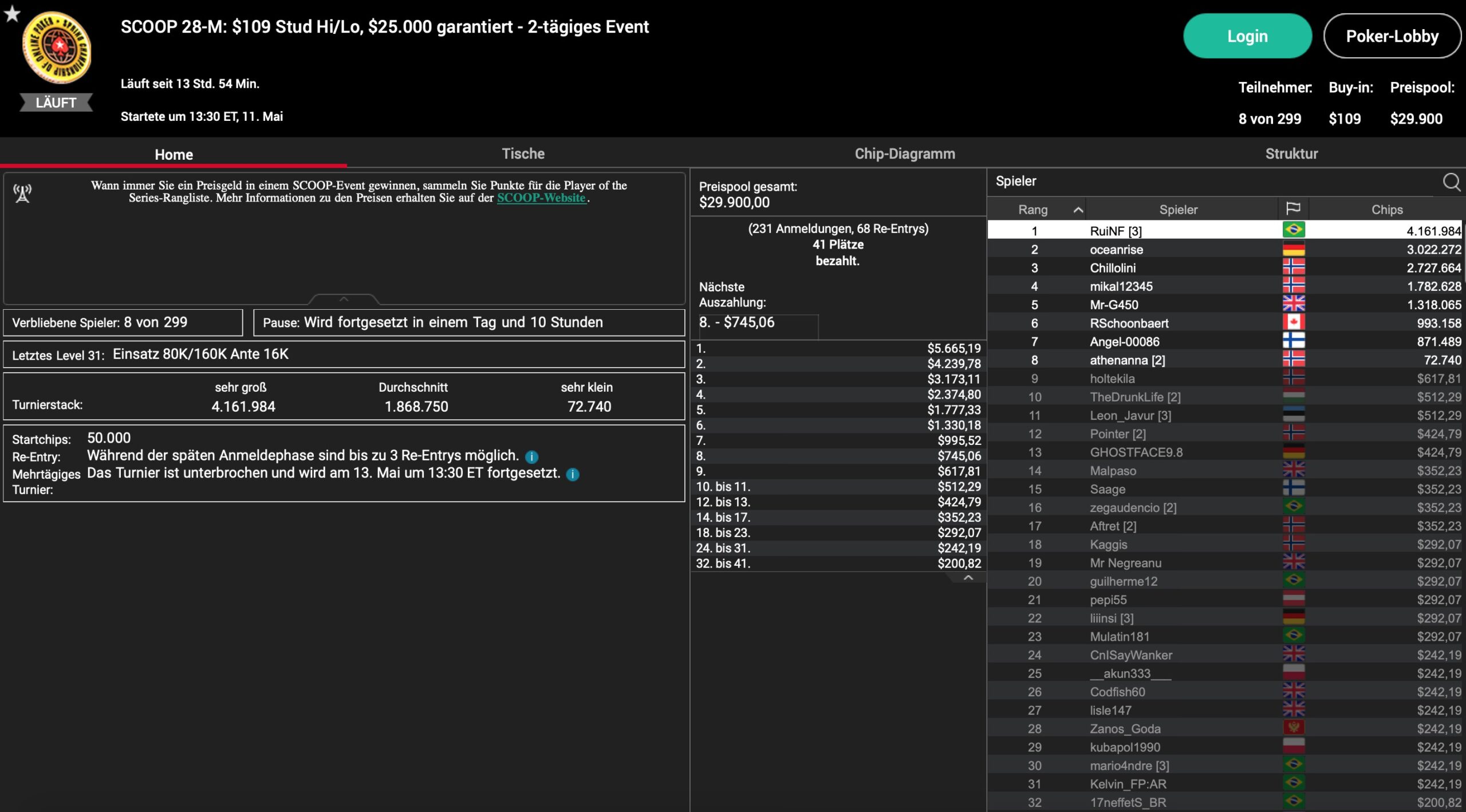Click the SCOOP tournament logo badge

[56, 48]
